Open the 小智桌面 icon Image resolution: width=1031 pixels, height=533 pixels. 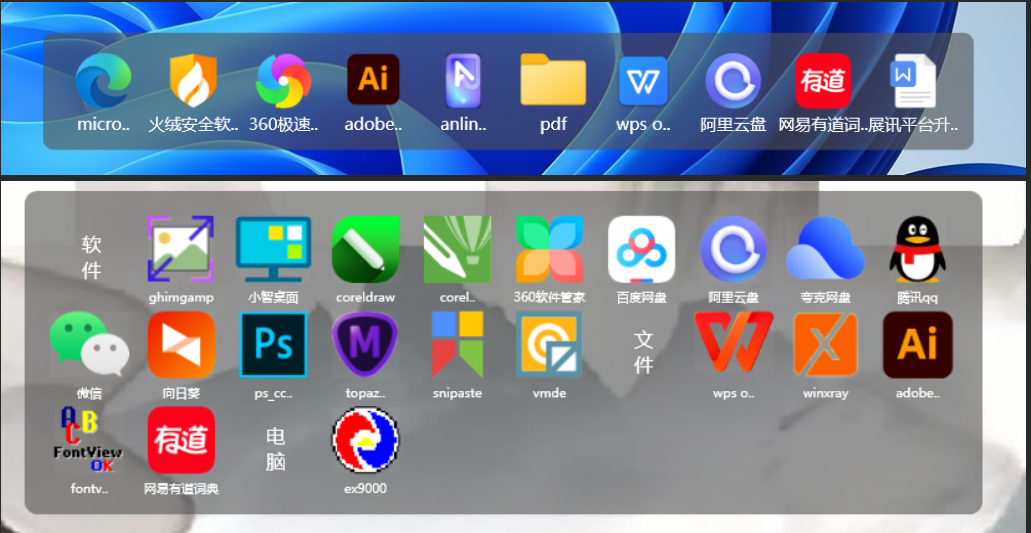coord(274,249)
